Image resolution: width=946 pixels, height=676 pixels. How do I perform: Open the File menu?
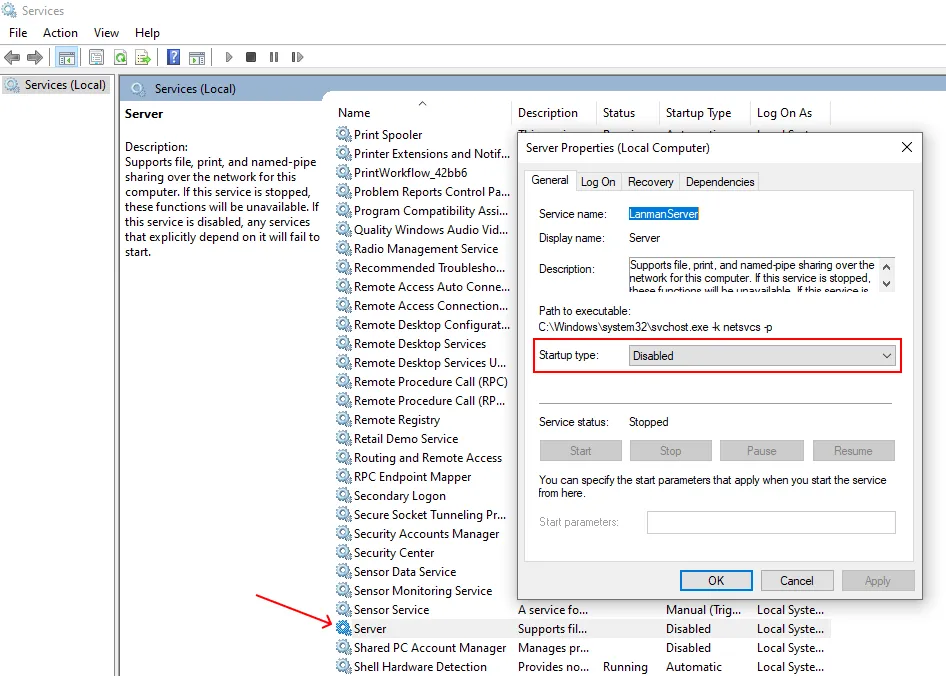(x=18, y=33)
